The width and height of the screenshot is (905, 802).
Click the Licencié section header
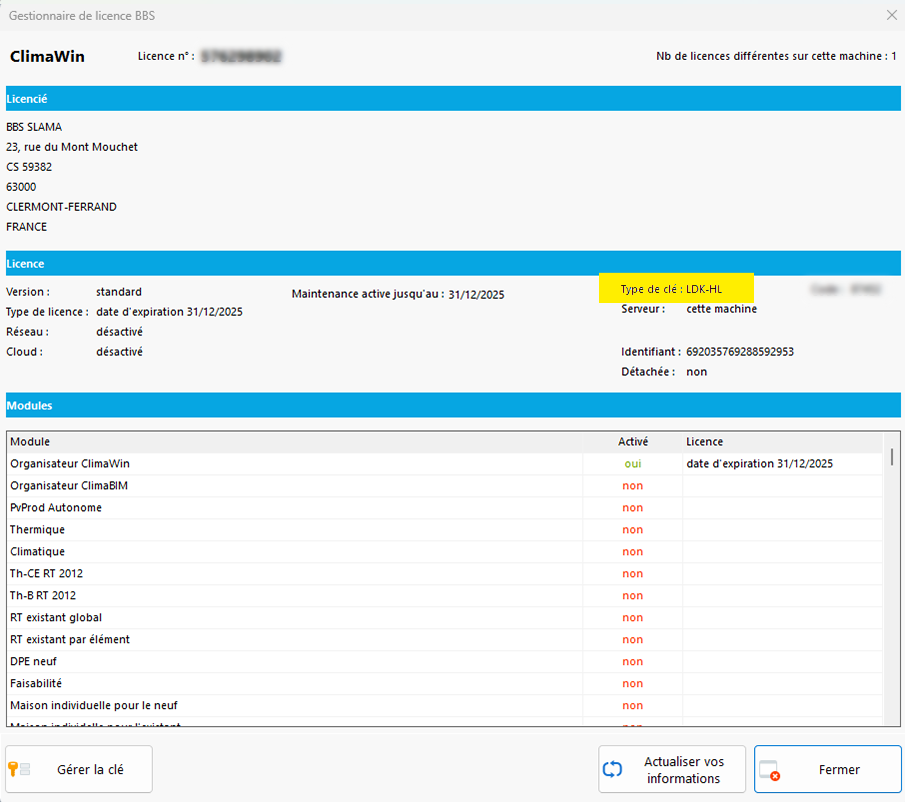(x=453, y=99)
